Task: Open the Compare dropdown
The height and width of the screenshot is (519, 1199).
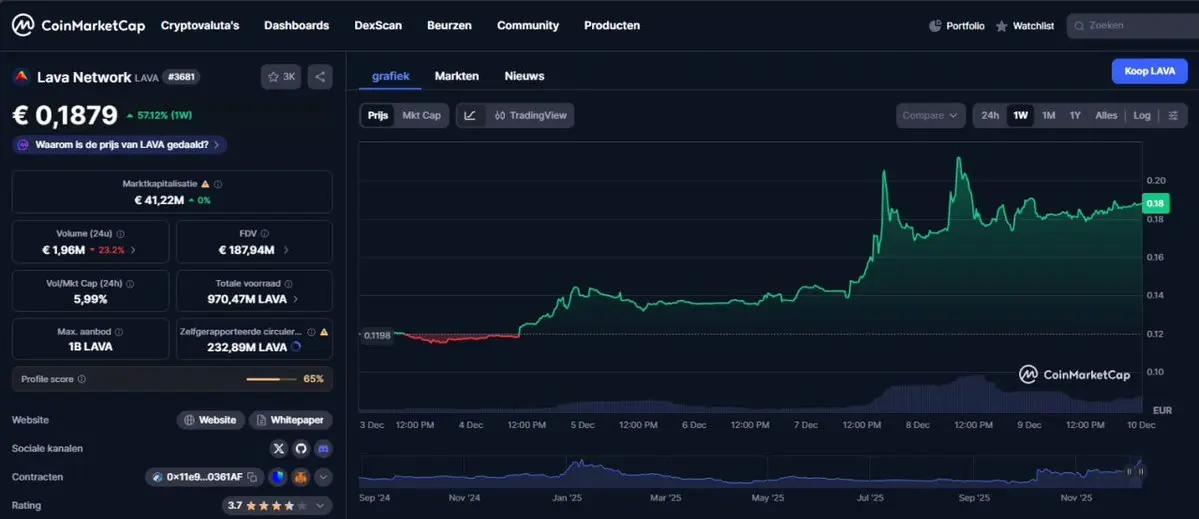Action: click(930, 115)
